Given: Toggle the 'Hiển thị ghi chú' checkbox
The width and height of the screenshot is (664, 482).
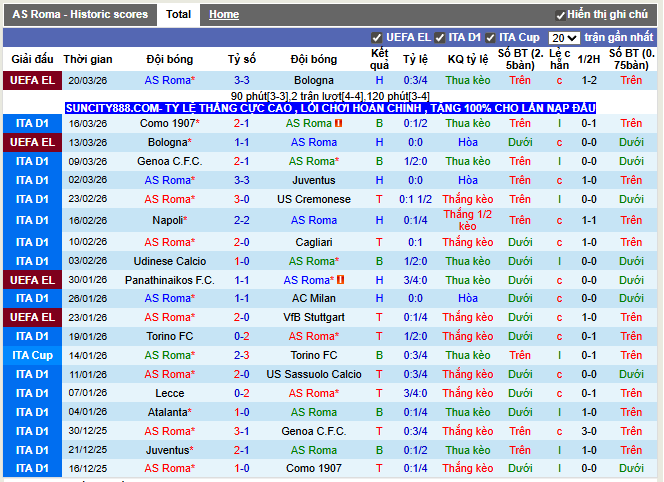Looking at the screenshot, I should click(561, 15).
